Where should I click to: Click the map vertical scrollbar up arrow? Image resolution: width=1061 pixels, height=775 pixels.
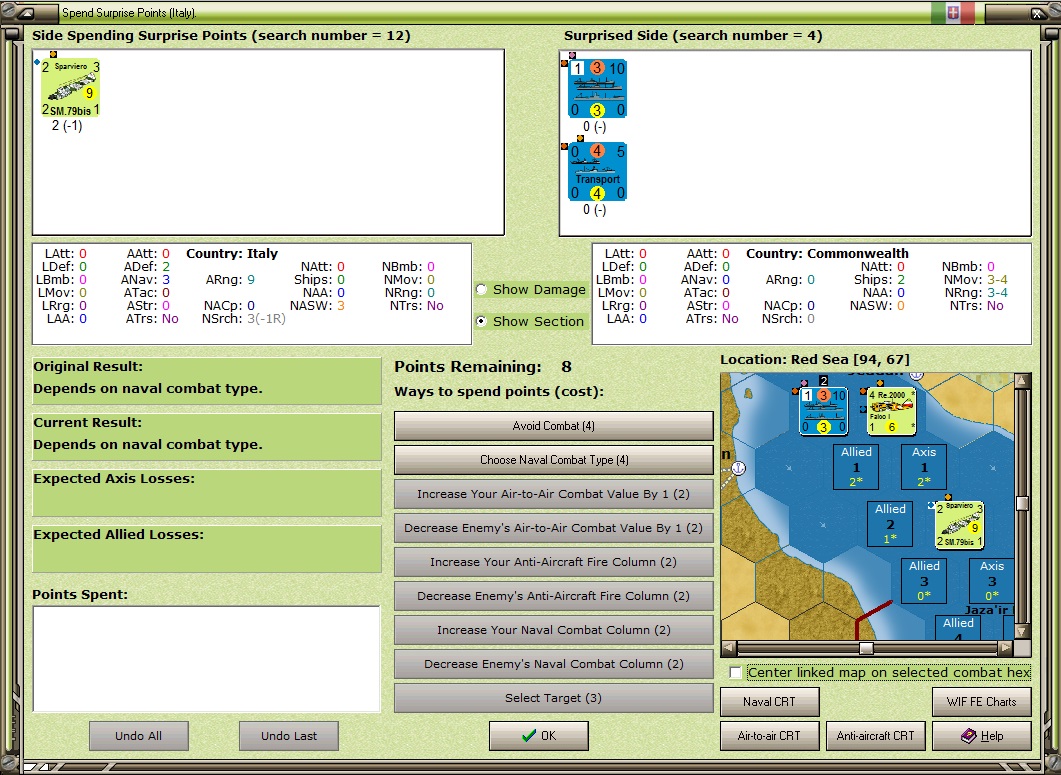pos(1022,381)
